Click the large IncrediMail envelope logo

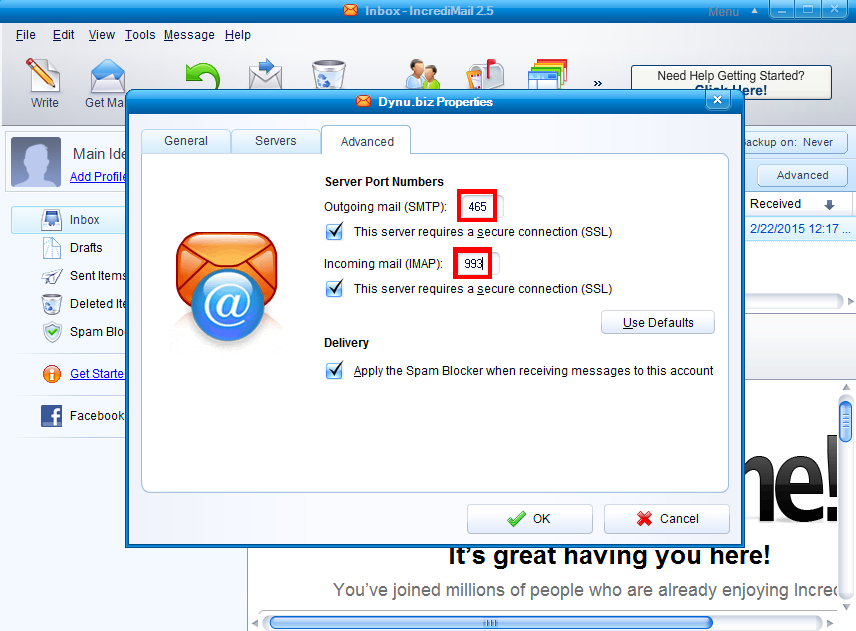pyautogui.click(x=227, y=287)
